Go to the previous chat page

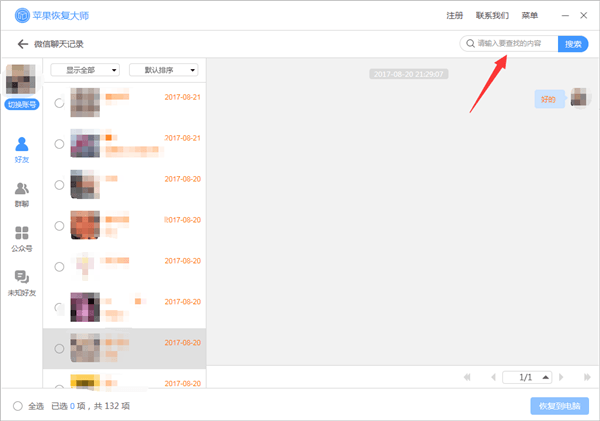pos(492,377)
